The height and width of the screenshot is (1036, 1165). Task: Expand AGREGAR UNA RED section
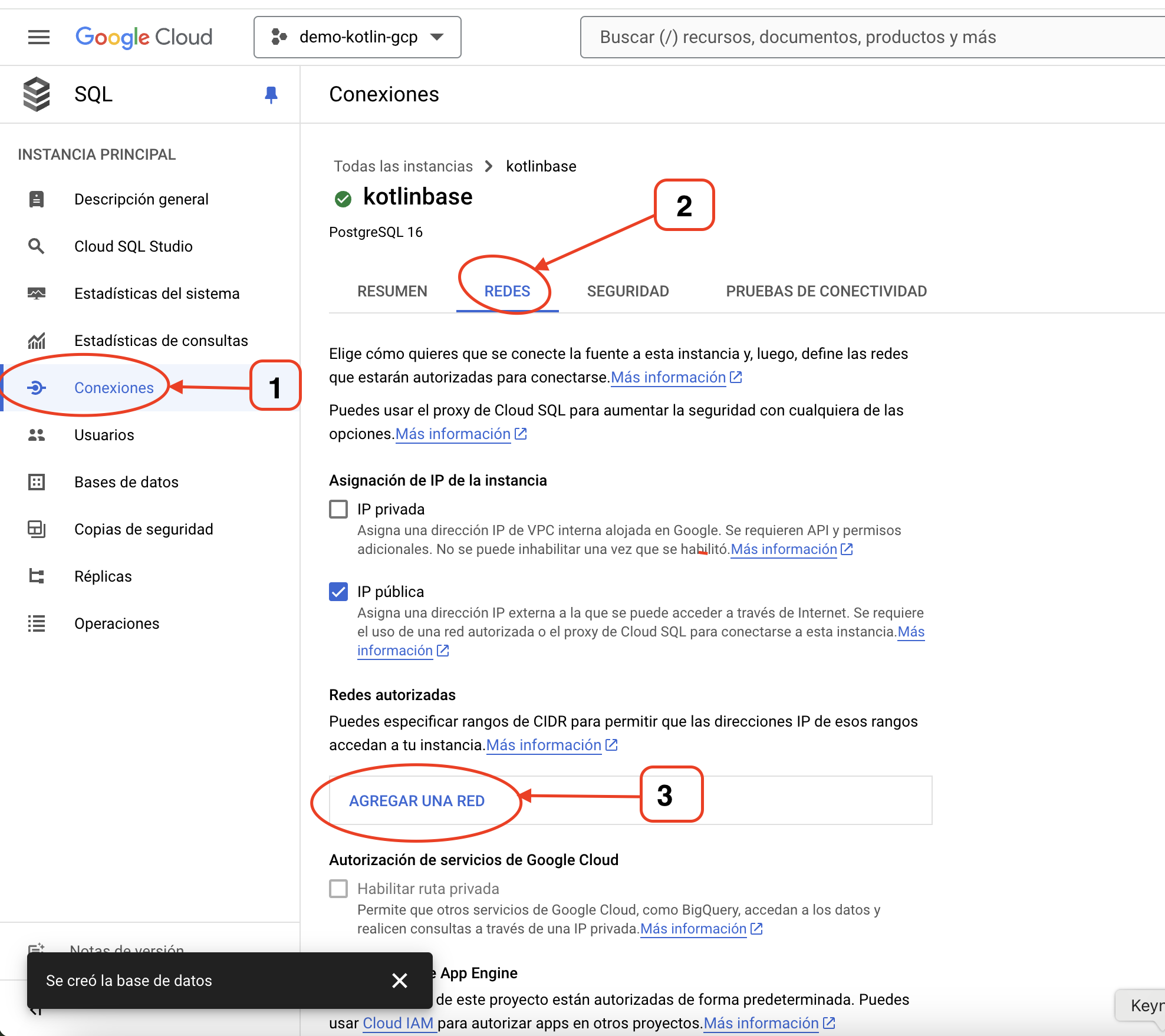(x=416, y=801)
